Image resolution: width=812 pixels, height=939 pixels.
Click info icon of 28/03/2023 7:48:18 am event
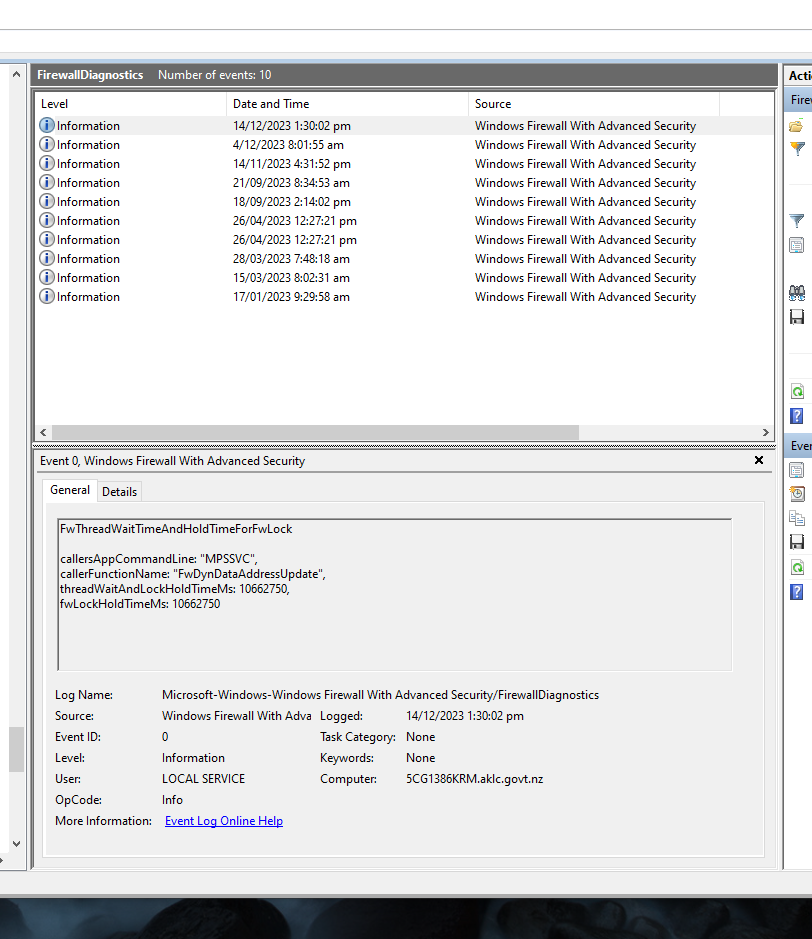click(47, 258)
